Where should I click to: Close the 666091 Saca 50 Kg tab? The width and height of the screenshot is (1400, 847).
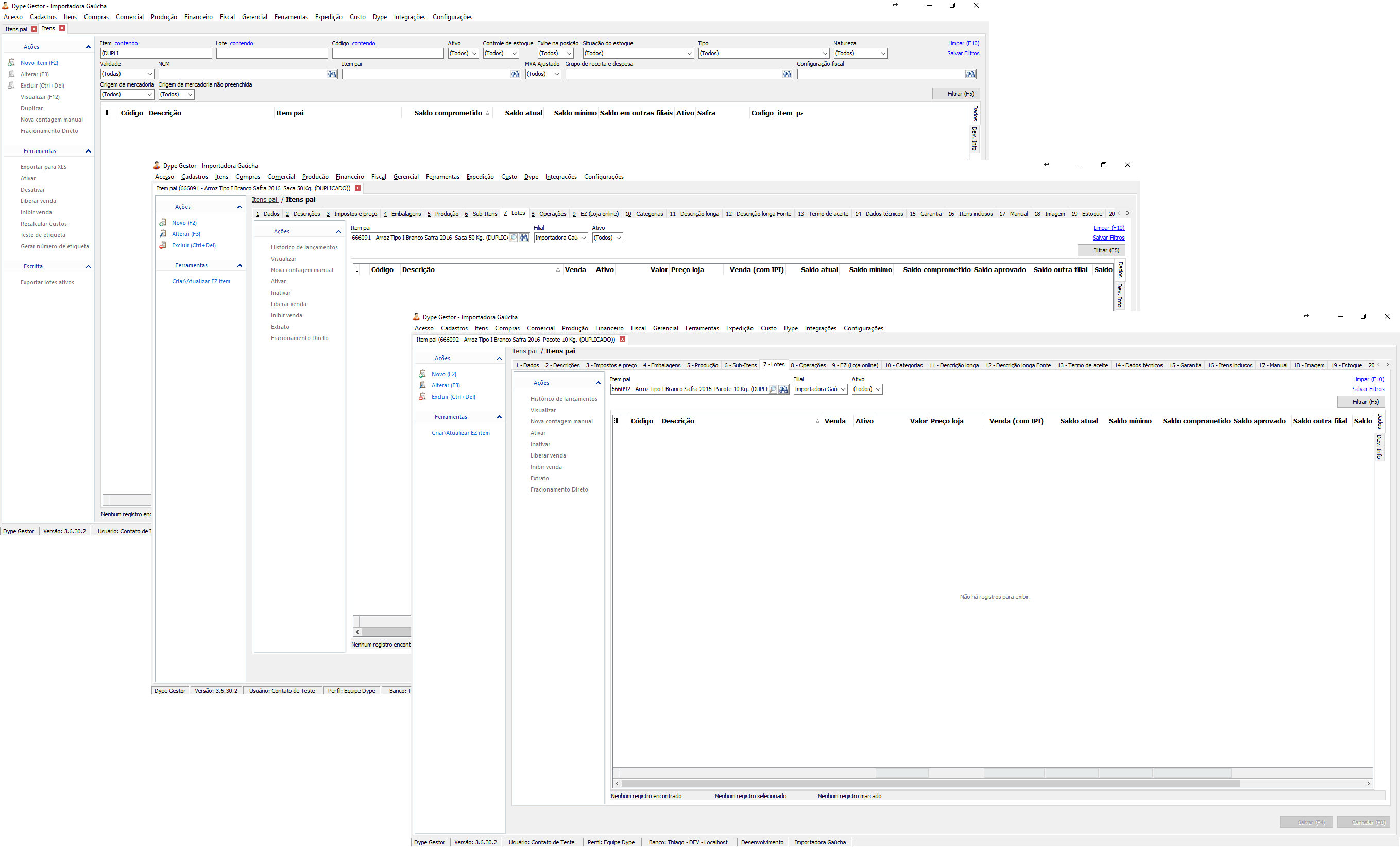pos(358,188)
